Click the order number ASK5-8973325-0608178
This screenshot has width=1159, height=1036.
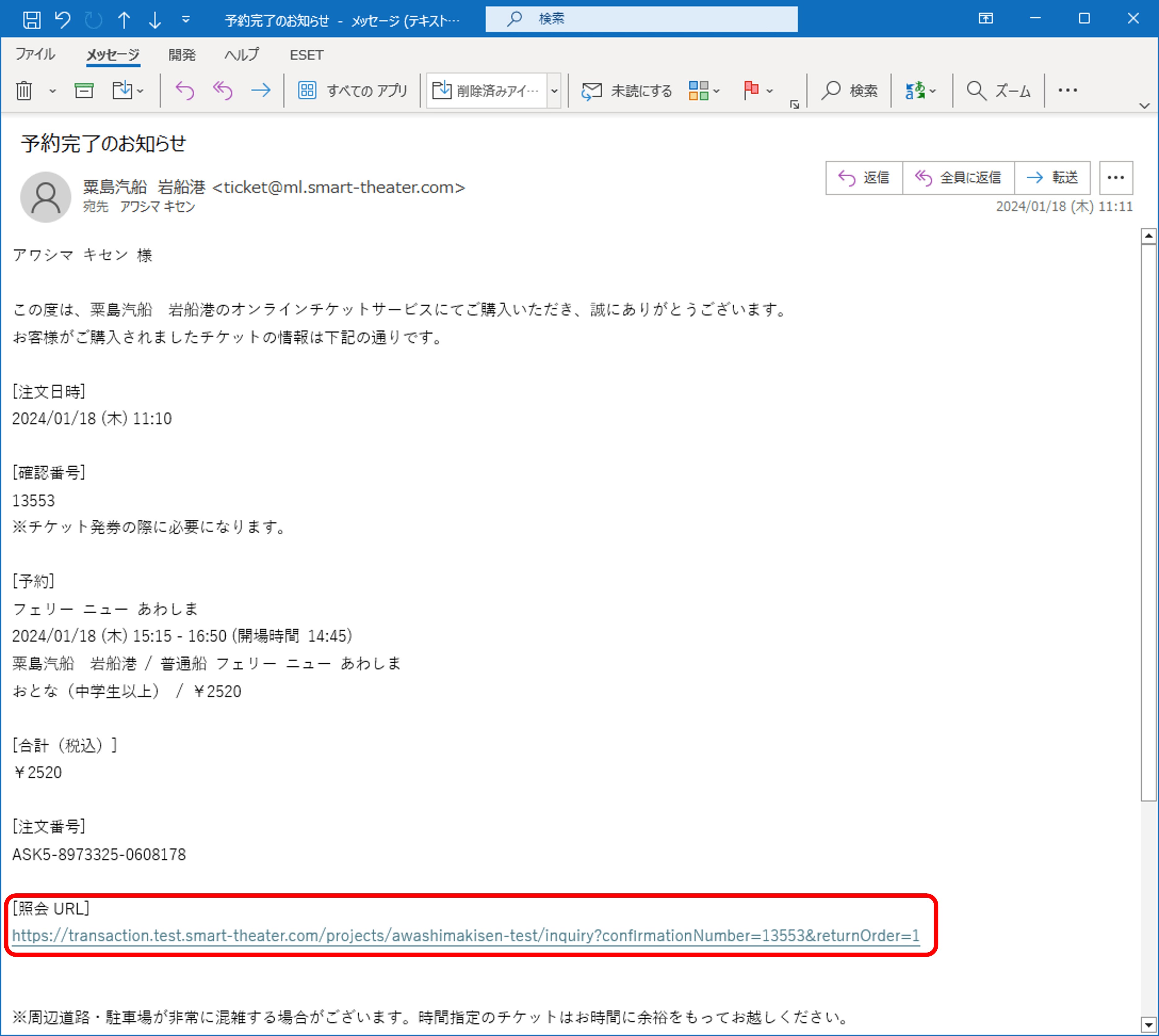[x=99, y=854]
